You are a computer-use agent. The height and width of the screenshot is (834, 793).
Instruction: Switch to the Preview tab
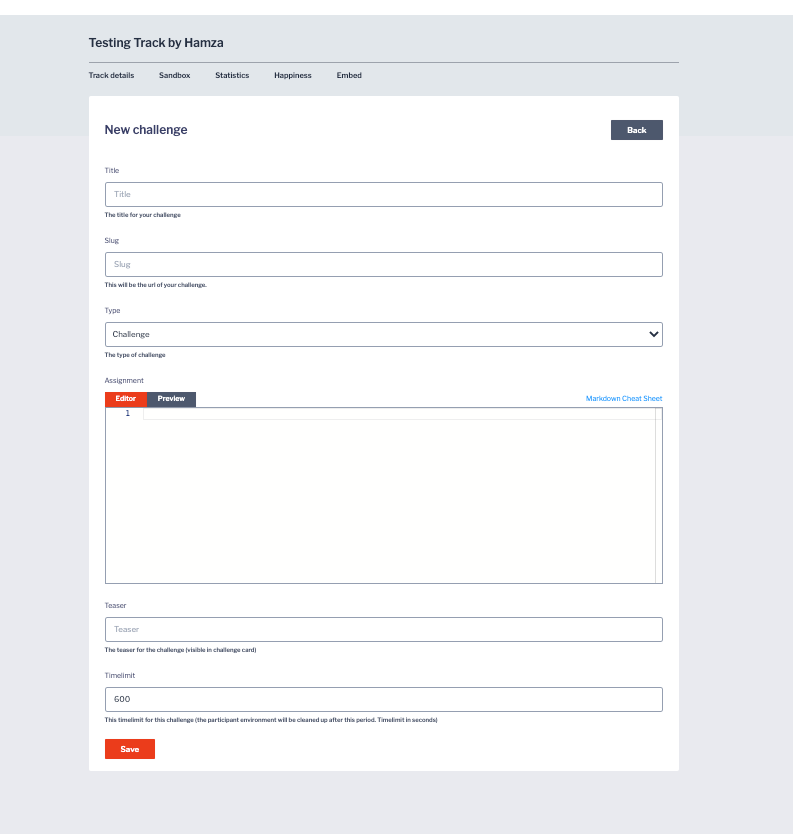[x=170, y=398]
